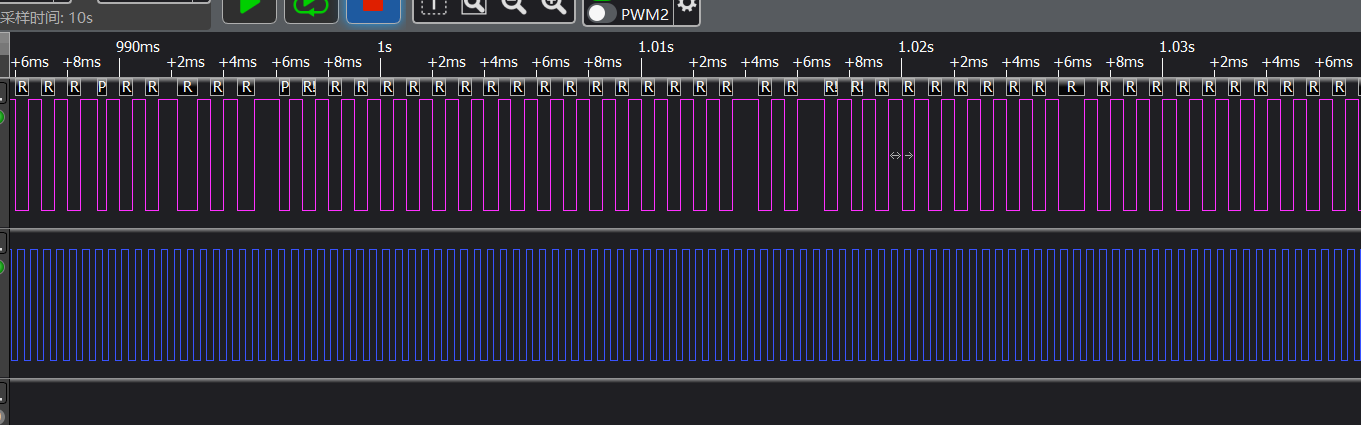Click the measurement arrows on the magenta waveform
Screen dimensions: 1361x425
pyautogui.click(x=902, y=155)
